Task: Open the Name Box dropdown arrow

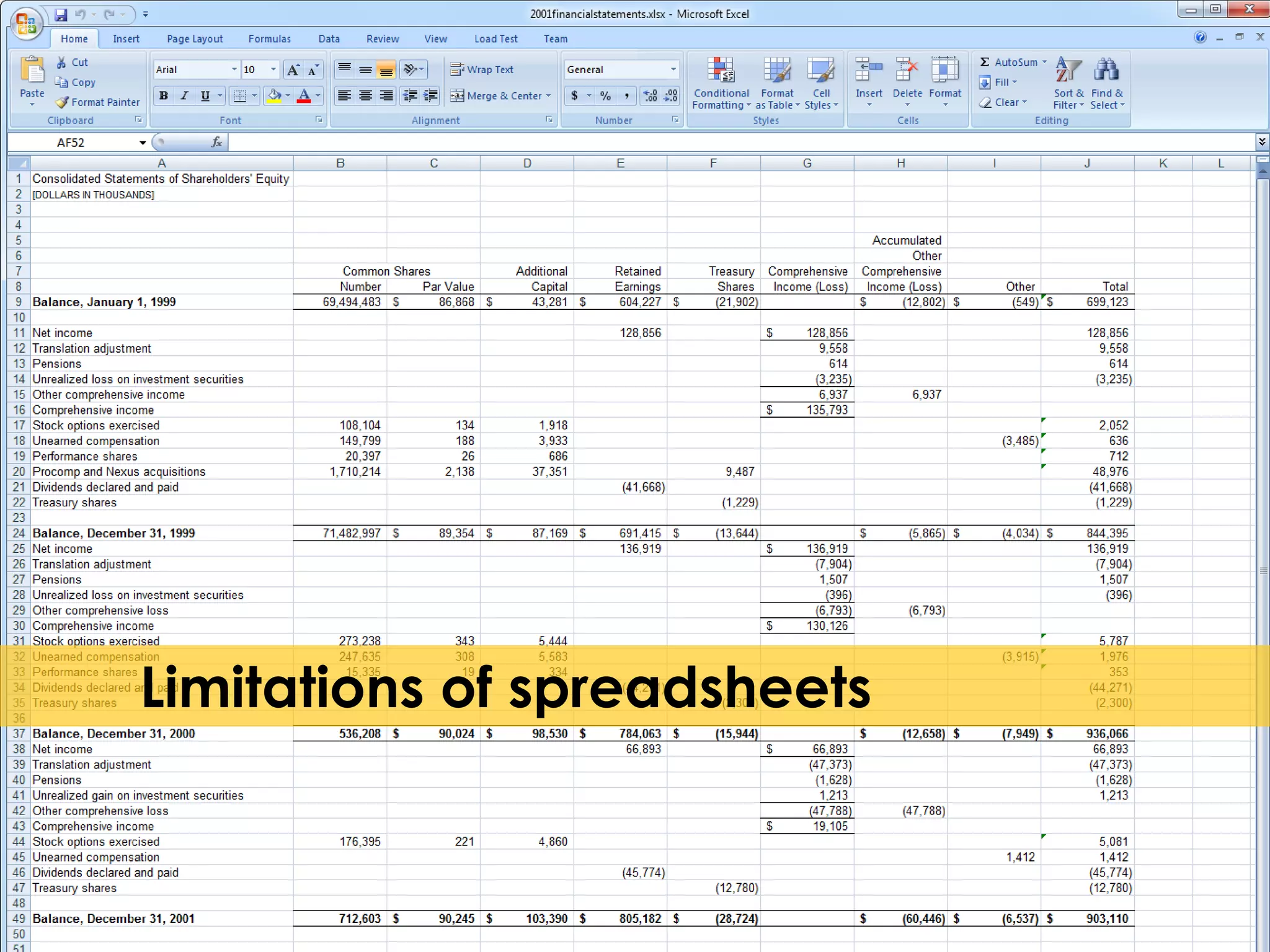Action: pyautogui.click(x=142, y=143)
